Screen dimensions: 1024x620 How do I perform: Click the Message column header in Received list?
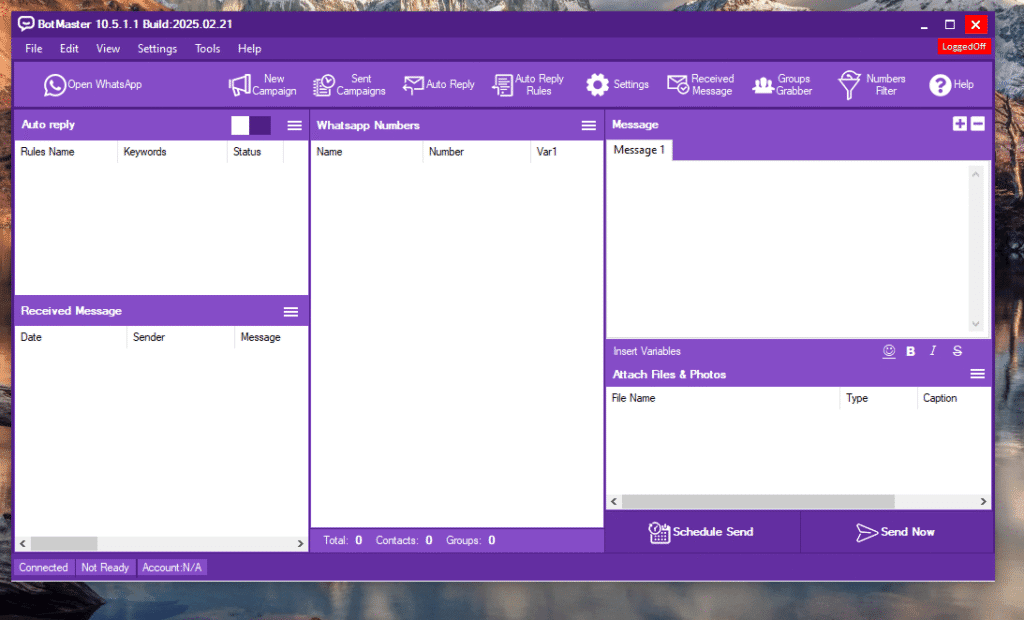(x=270, y=337)
